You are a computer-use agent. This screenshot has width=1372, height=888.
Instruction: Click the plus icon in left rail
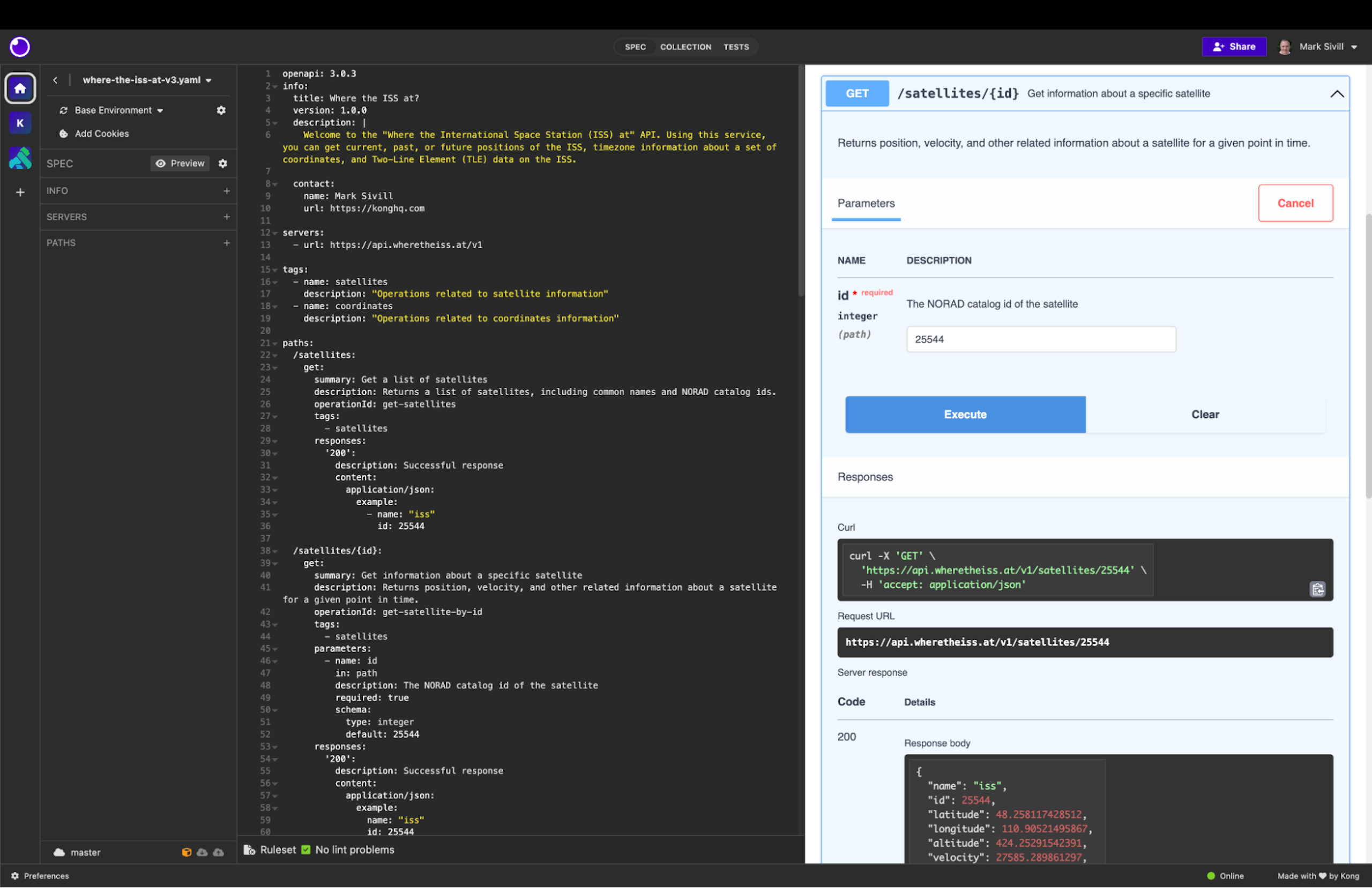tap(20, 192)
